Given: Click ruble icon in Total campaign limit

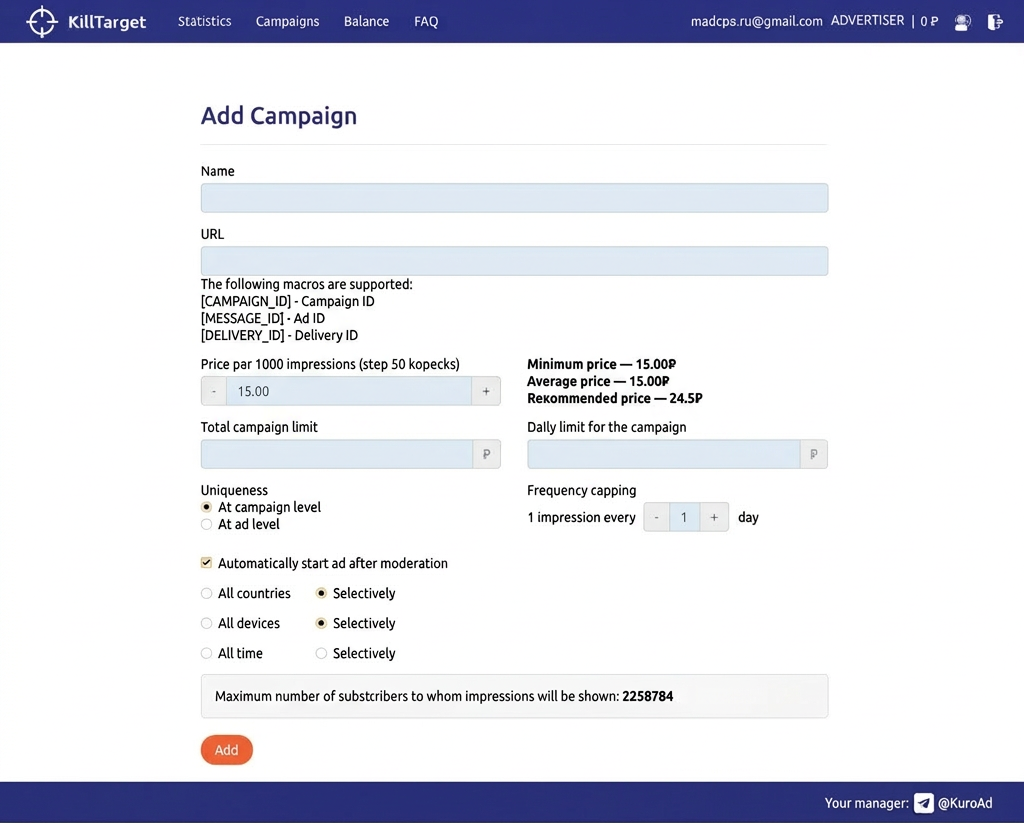Looking at the screenshot, I should (487, 454).
